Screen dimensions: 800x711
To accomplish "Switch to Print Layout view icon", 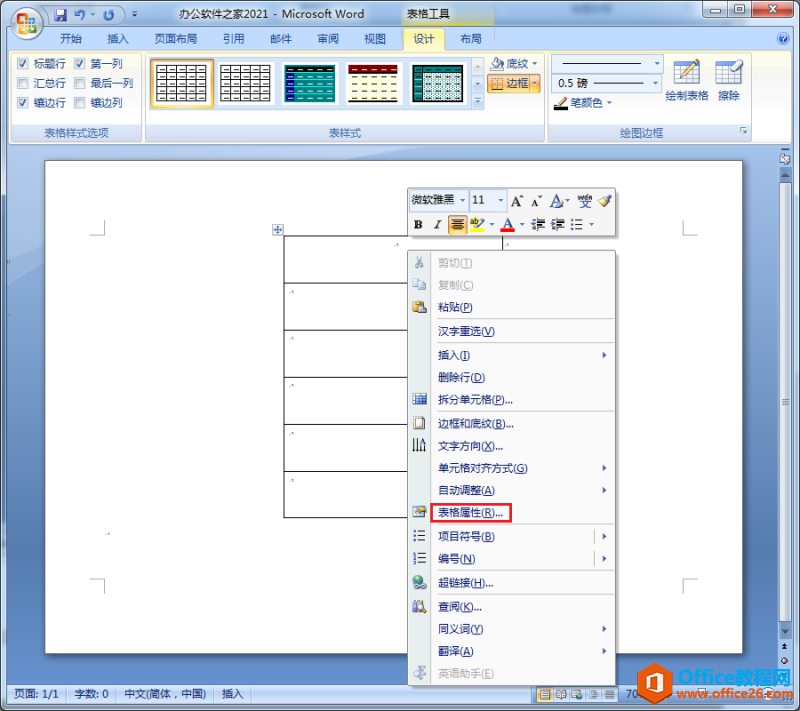I will point(545,694).
